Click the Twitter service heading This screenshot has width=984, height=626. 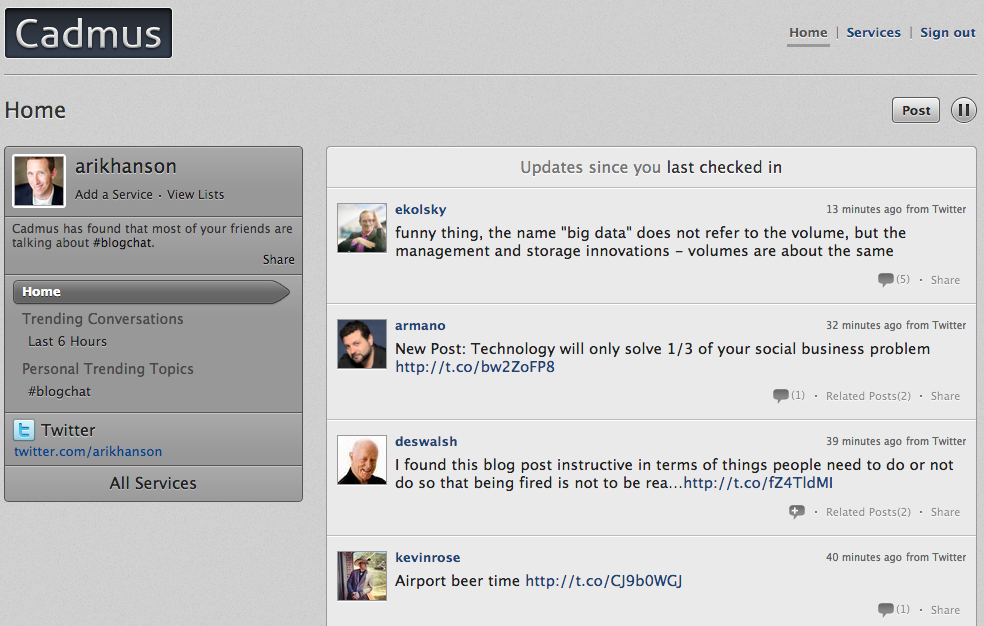(68, 430)
